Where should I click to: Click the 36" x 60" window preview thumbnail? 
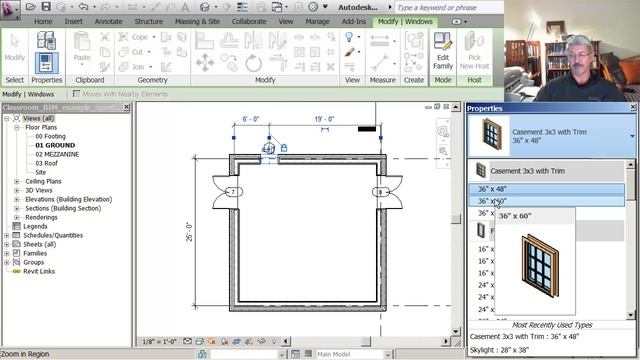pos(539,265)
